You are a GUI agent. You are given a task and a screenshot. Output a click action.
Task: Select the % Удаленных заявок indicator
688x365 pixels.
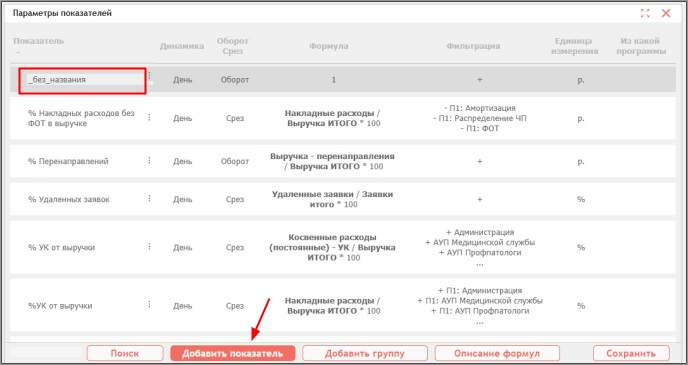click(x=69, y=199)
